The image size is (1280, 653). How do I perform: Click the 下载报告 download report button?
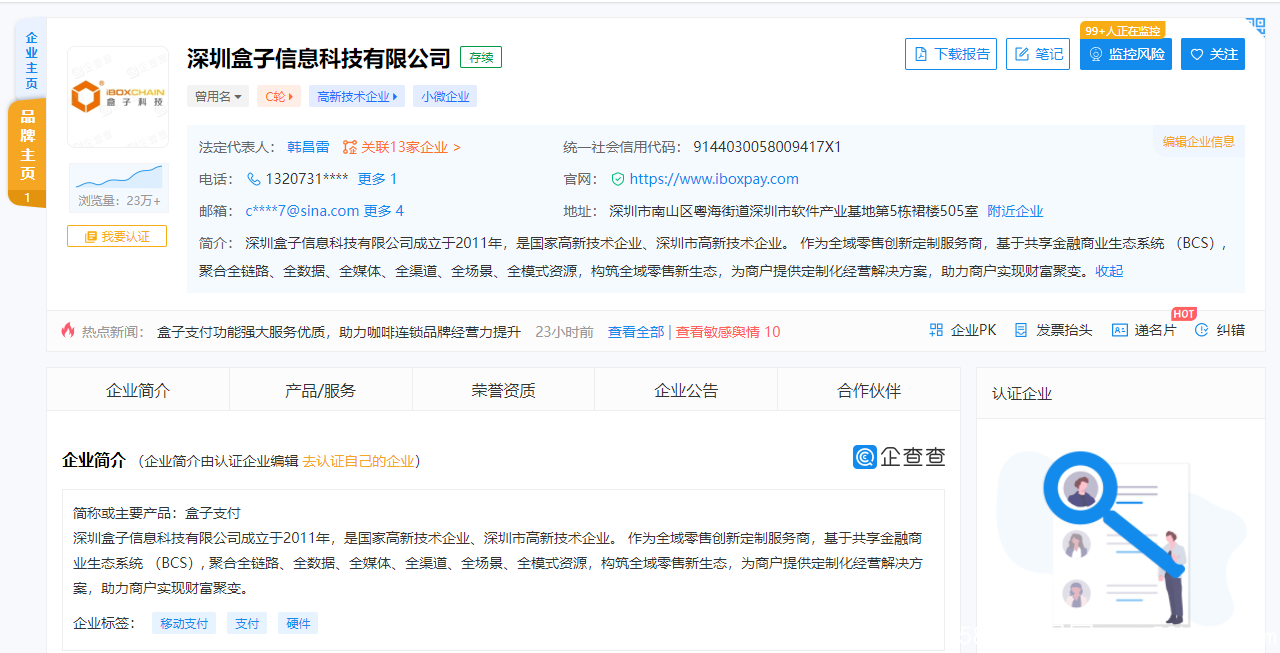tap(951, 54)
